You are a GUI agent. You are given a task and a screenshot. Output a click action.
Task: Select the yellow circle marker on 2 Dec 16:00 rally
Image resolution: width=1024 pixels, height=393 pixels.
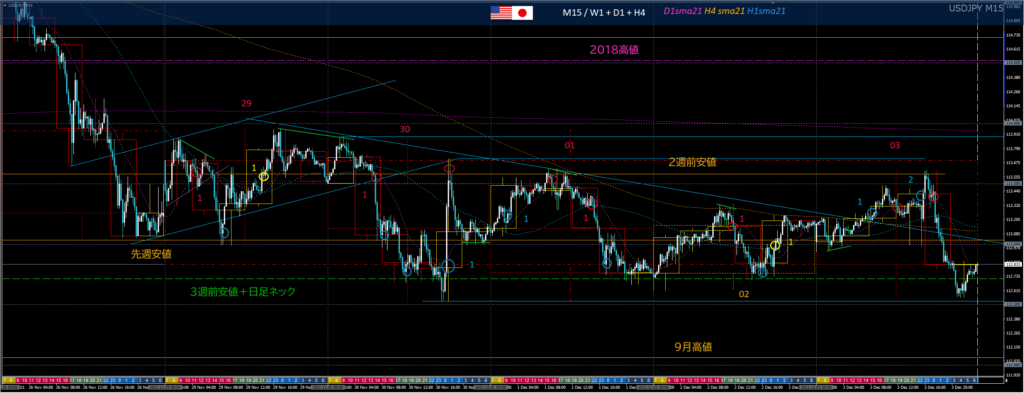click(x=775, y=245)
